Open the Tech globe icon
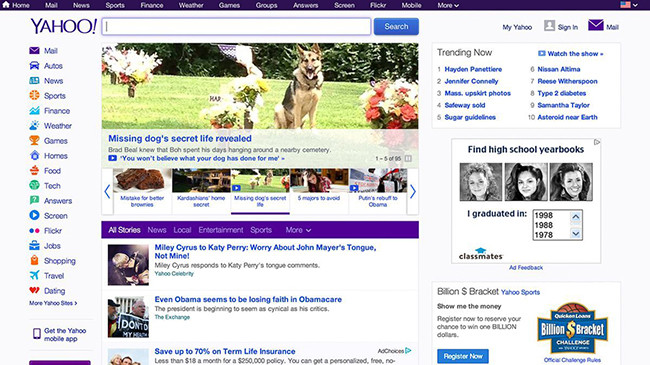This screenshot has width=650, height=365. point(34,185)
